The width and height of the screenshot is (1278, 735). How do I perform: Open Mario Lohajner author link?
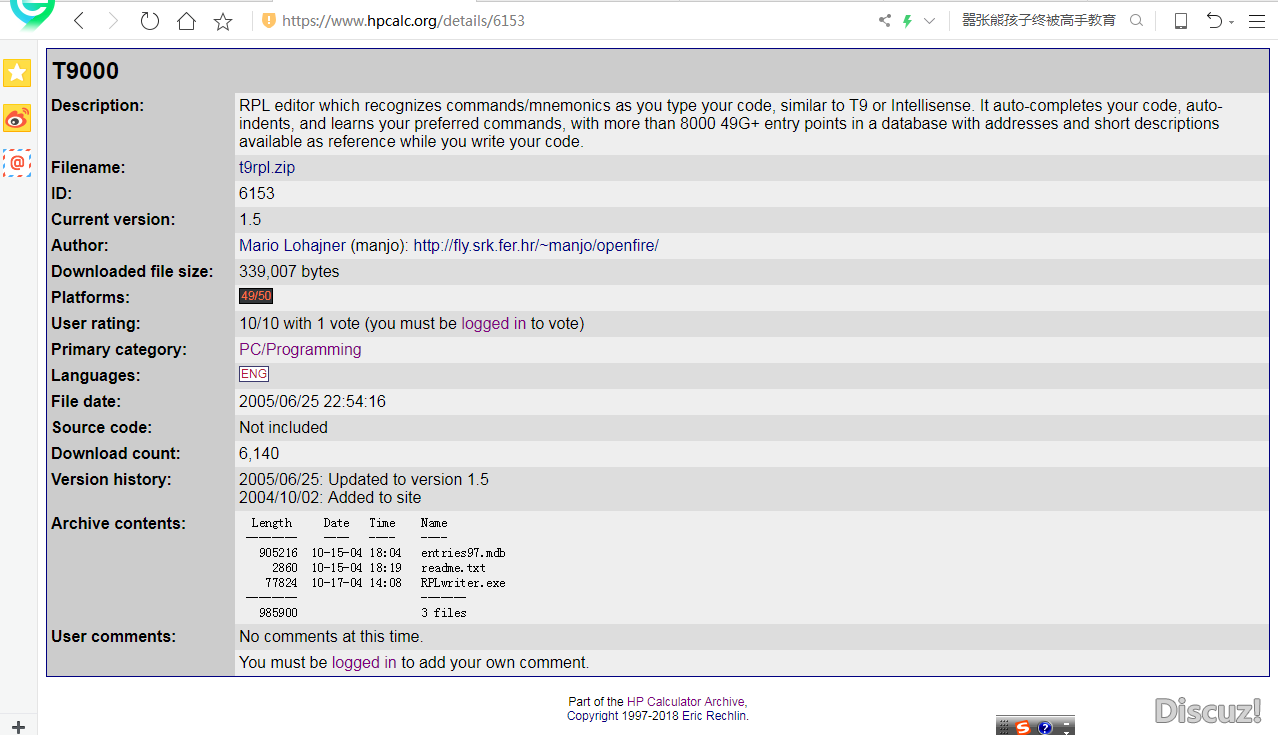pos(292,246)
